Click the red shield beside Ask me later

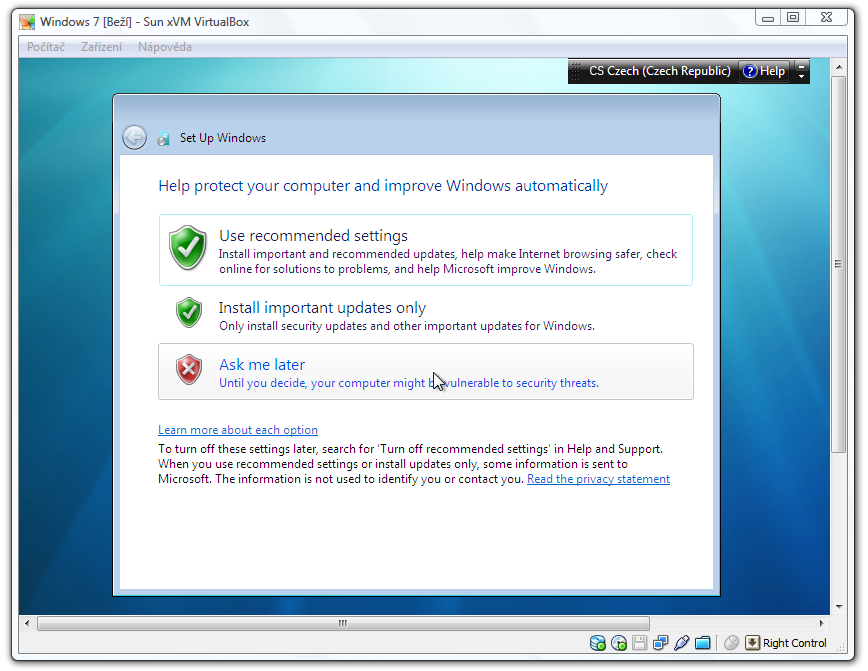[189, 369]
